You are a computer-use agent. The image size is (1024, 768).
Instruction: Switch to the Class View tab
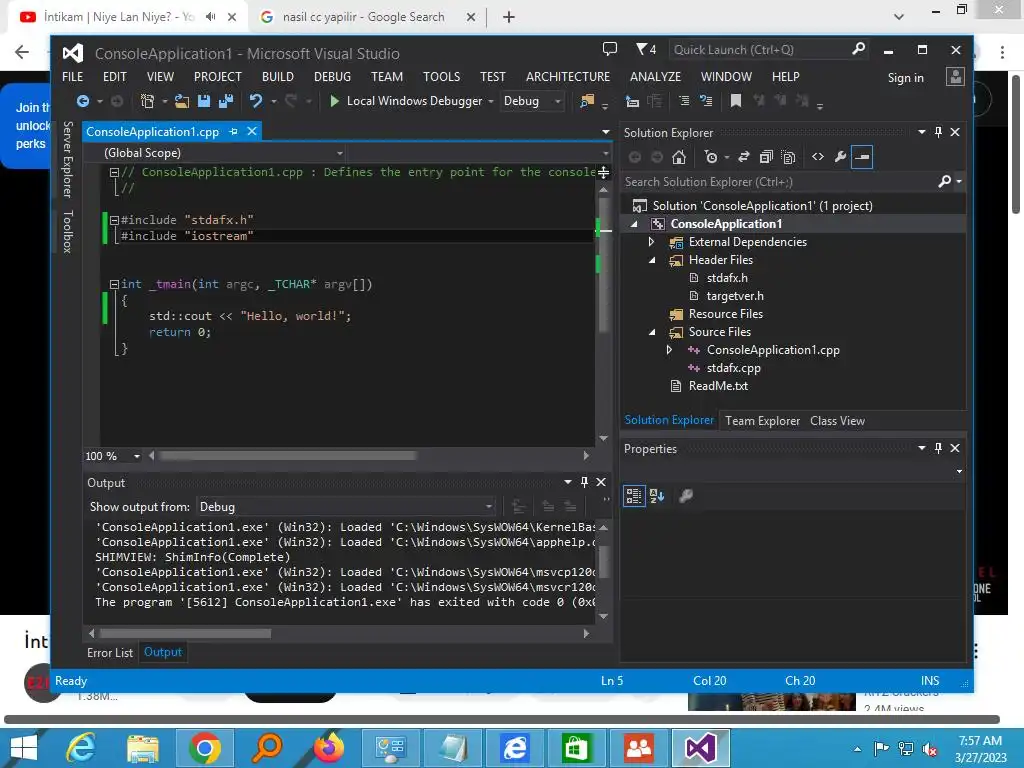pyautogui.click(x=837, y=421)
